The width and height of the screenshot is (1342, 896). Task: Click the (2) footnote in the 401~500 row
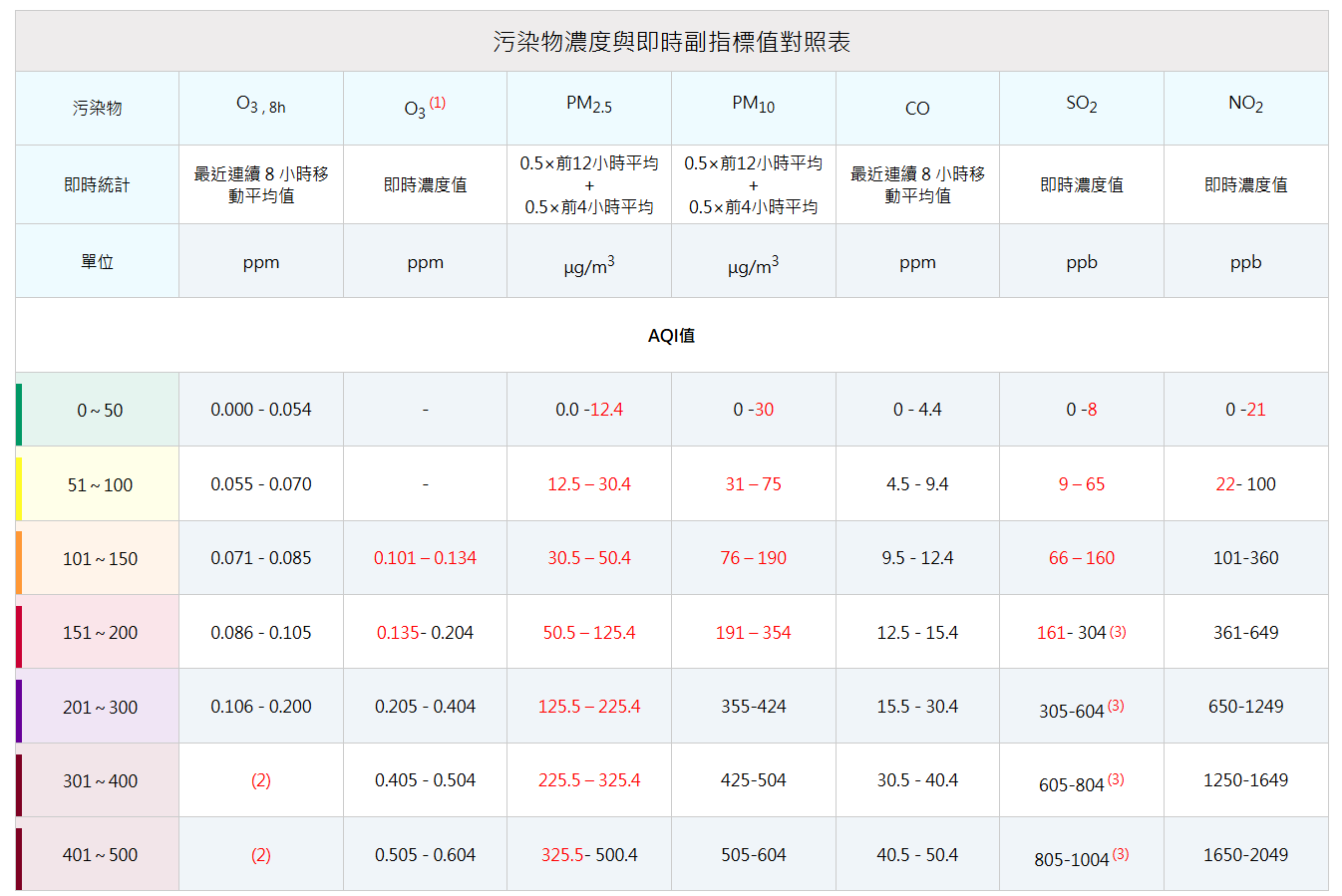[x=261, y=854]
